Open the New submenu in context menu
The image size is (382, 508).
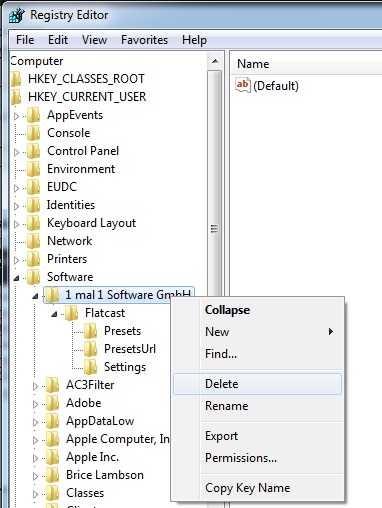257,332
